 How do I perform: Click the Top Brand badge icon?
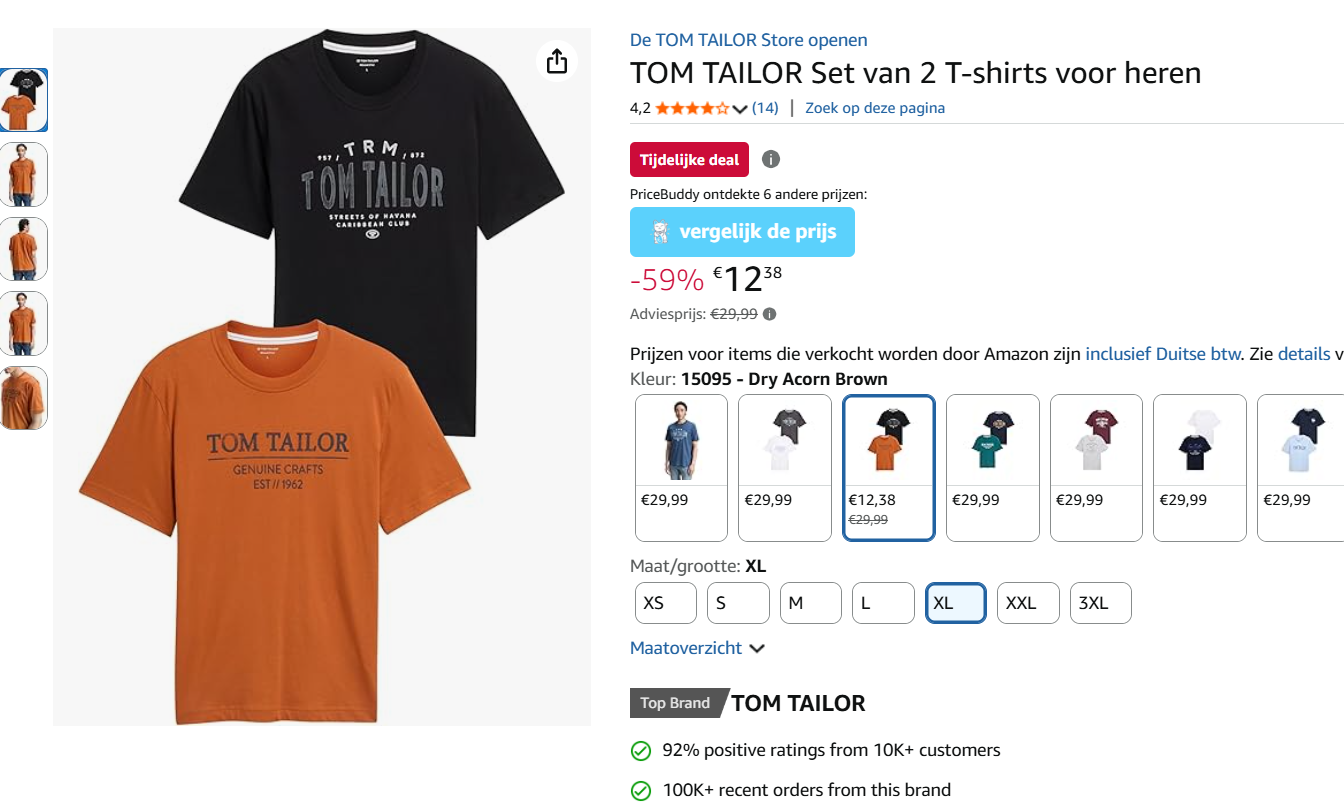pyautogui.click(x=675, y=703)
